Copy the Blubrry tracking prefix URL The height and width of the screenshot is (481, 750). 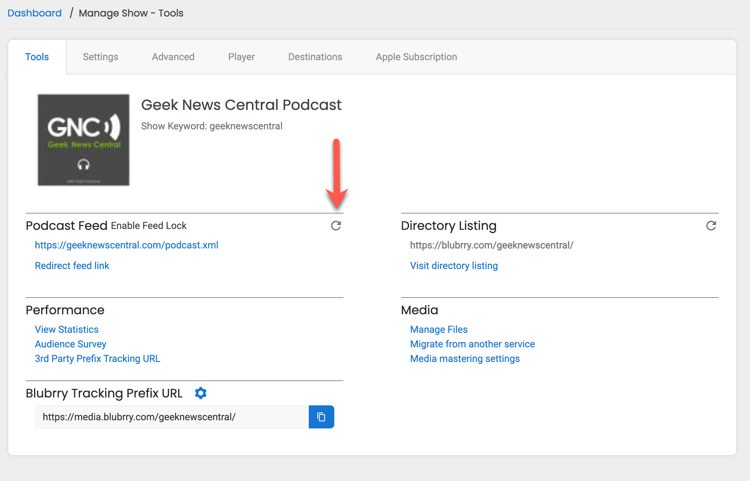tap(321, 417)
